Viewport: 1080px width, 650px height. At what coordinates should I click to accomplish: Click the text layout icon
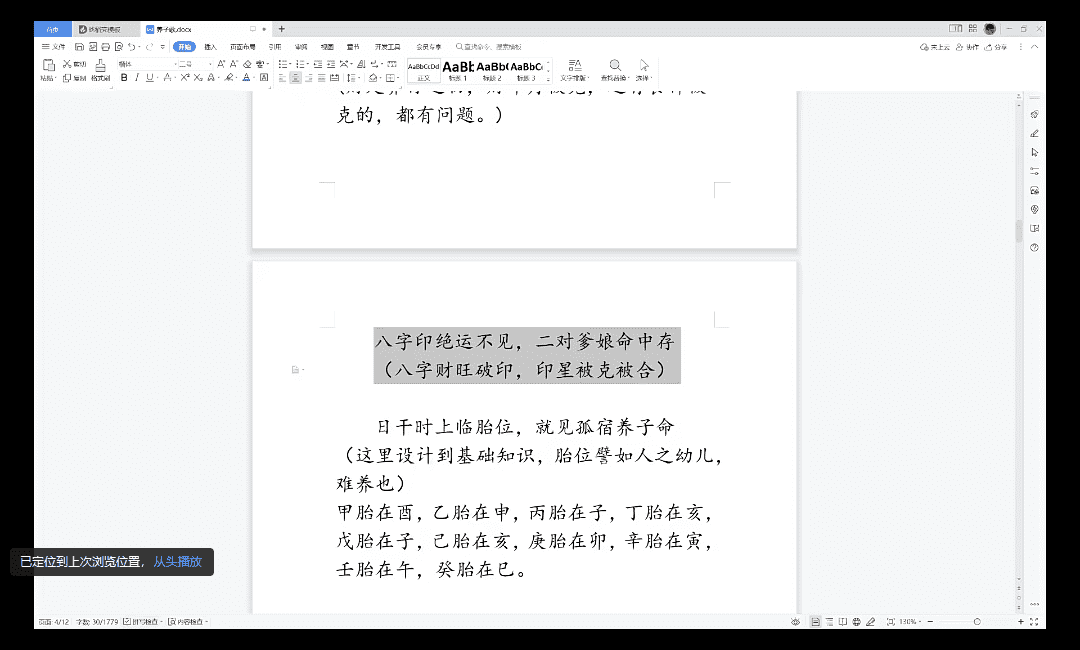tap(574, 65)
